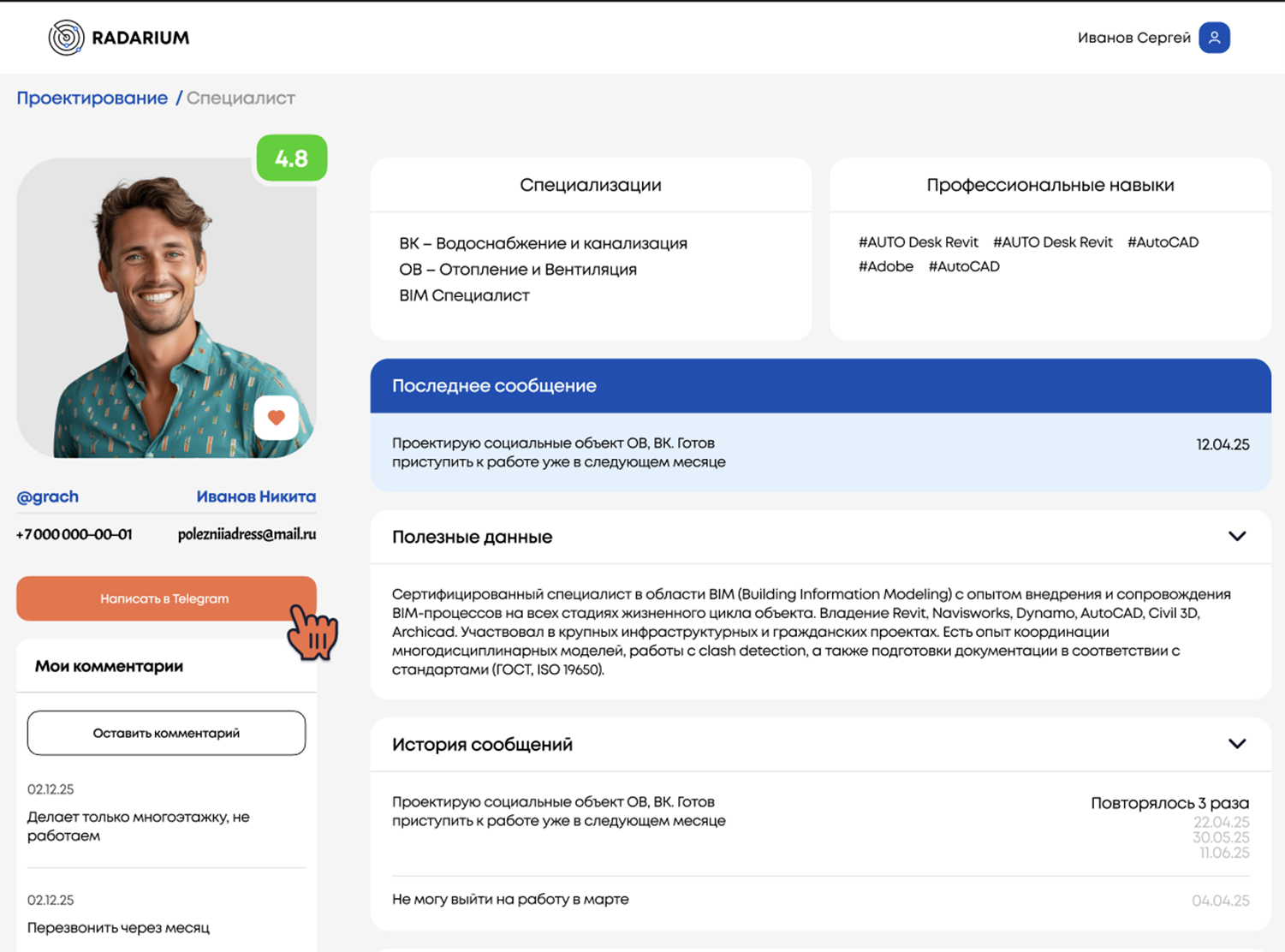Select ОВ – Отопление и Вентиляция
The width and height of the screenshot is (1285, 952).
pyautogui.click(x=518, y=269)
